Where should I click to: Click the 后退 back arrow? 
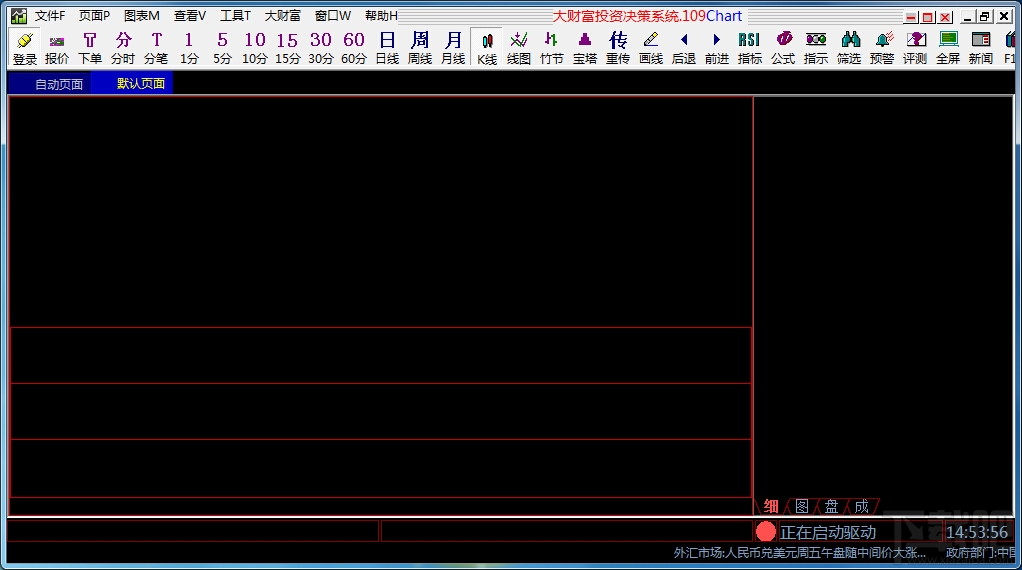coord(684,48)
